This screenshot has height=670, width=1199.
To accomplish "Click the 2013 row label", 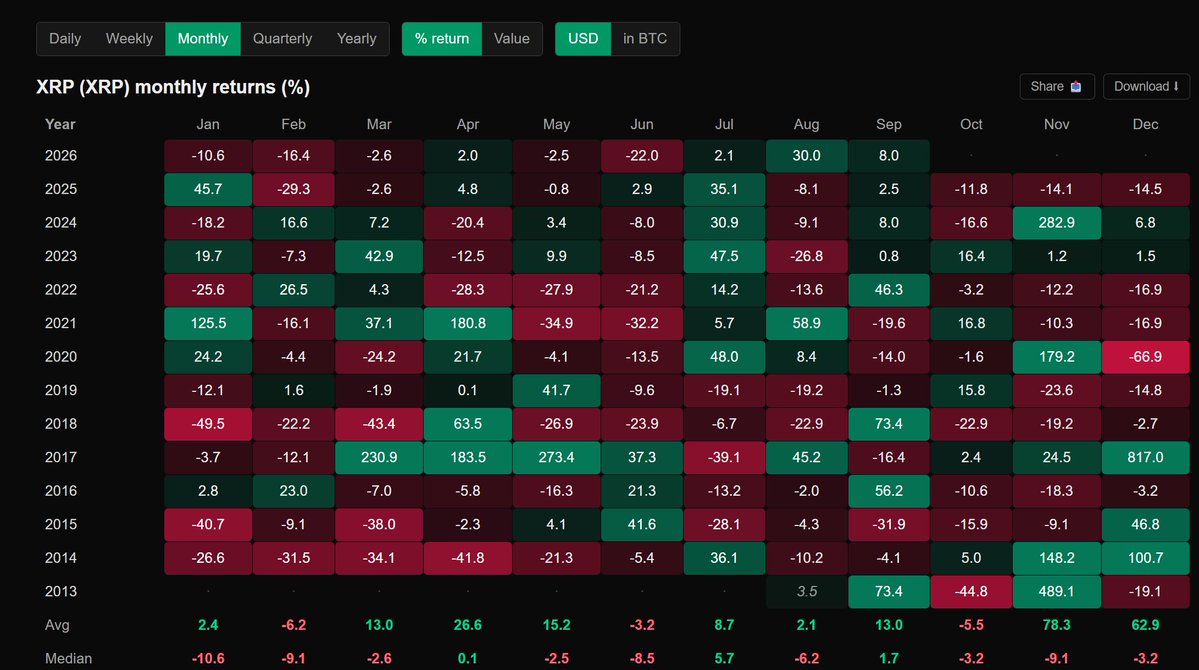I will [61, 591].
